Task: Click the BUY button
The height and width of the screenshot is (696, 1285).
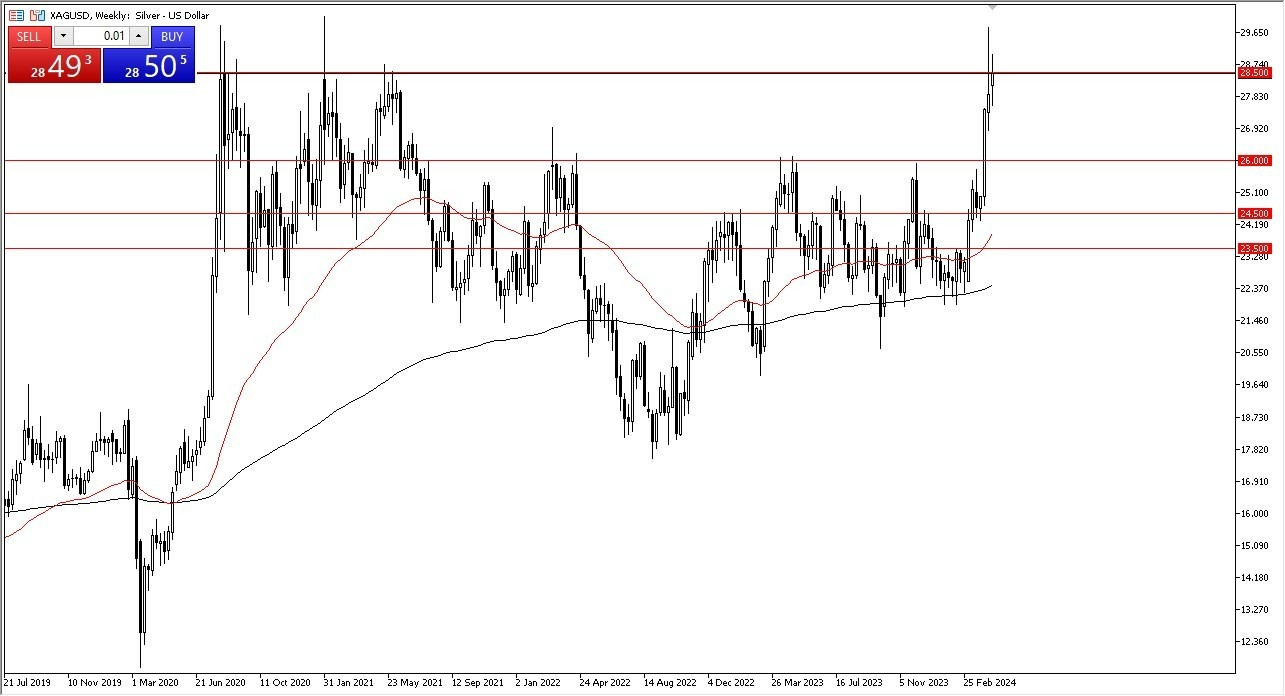Action: tap(172, 36)
